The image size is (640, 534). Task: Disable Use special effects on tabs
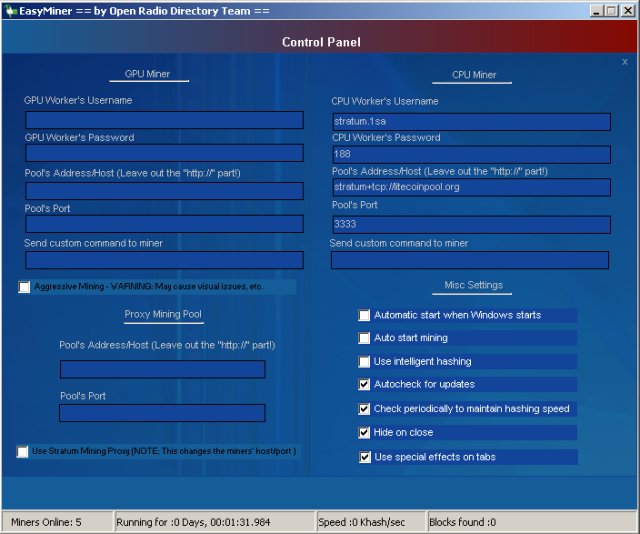pos(365,457)
